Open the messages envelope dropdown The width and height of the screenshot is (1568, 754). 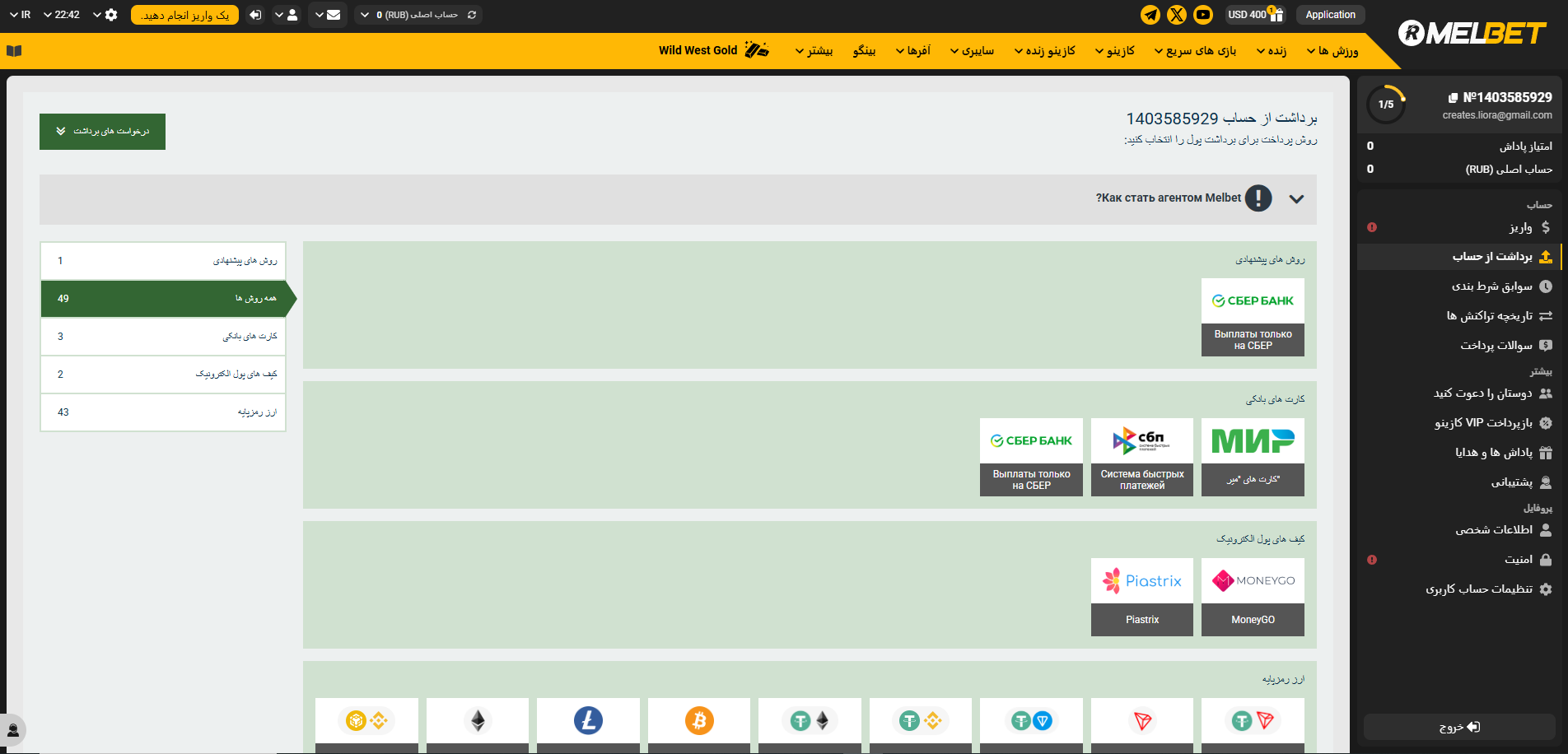pyautogui.click(x=327, y=15)
